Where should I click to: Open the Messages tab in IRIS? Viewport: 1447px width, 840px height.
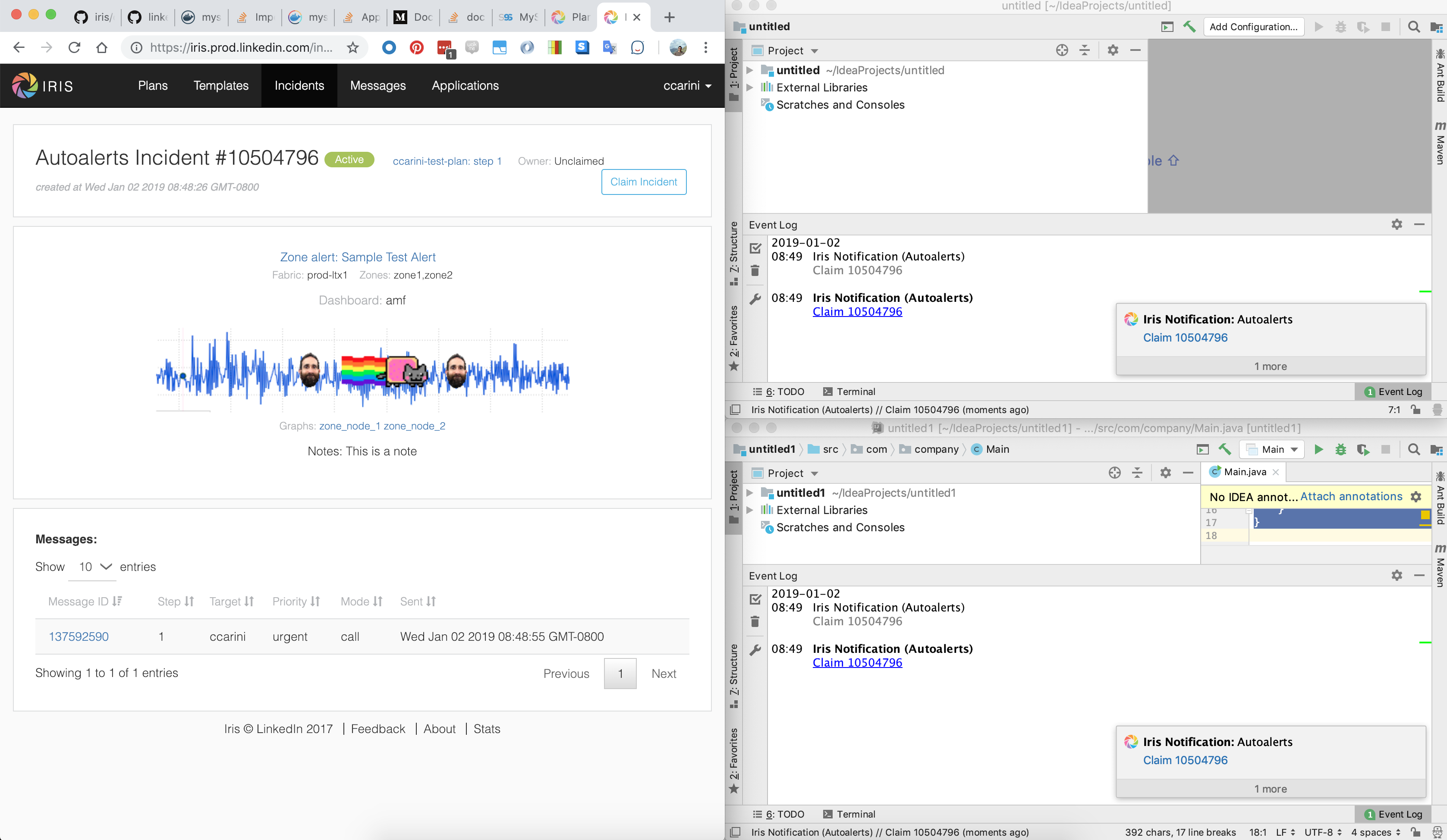point(378,85)
